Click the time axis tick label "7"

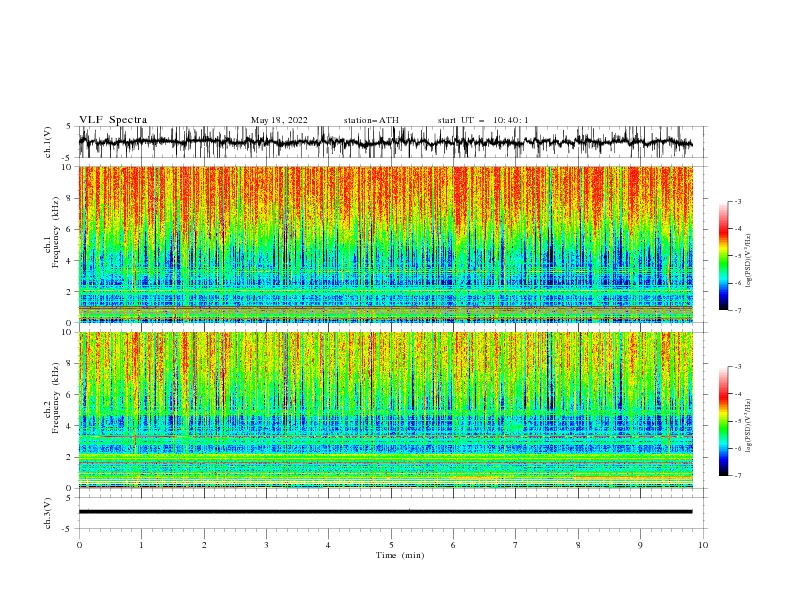[516, 545]
